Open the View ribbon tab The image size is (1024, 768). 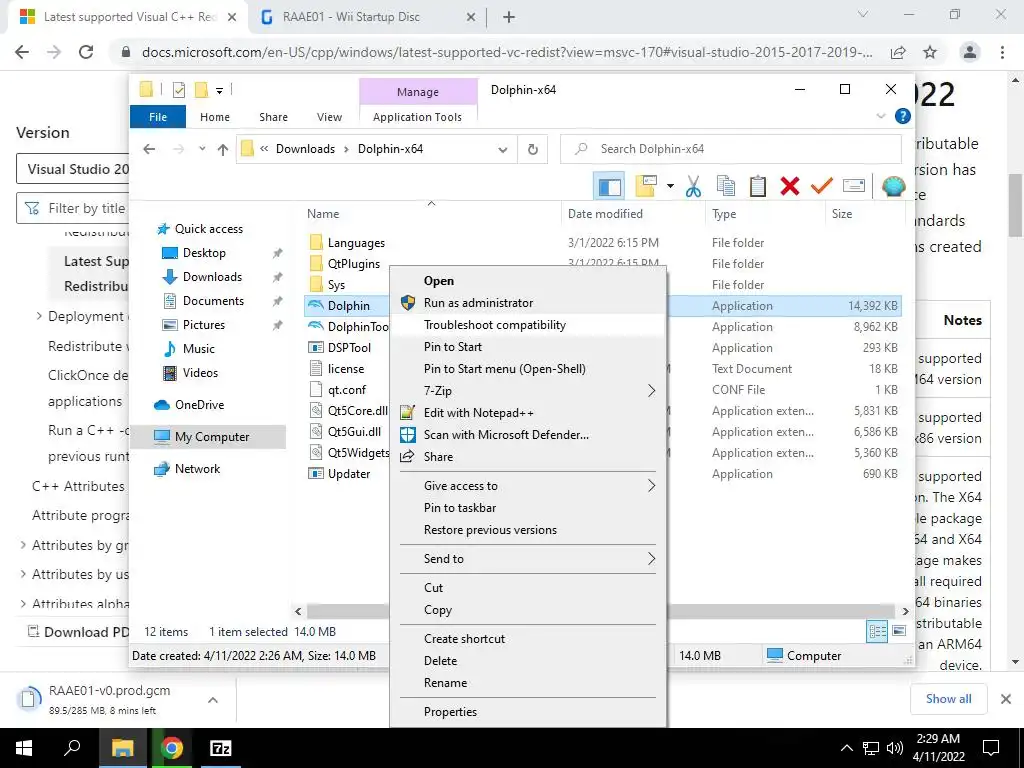tap(329, 117)
